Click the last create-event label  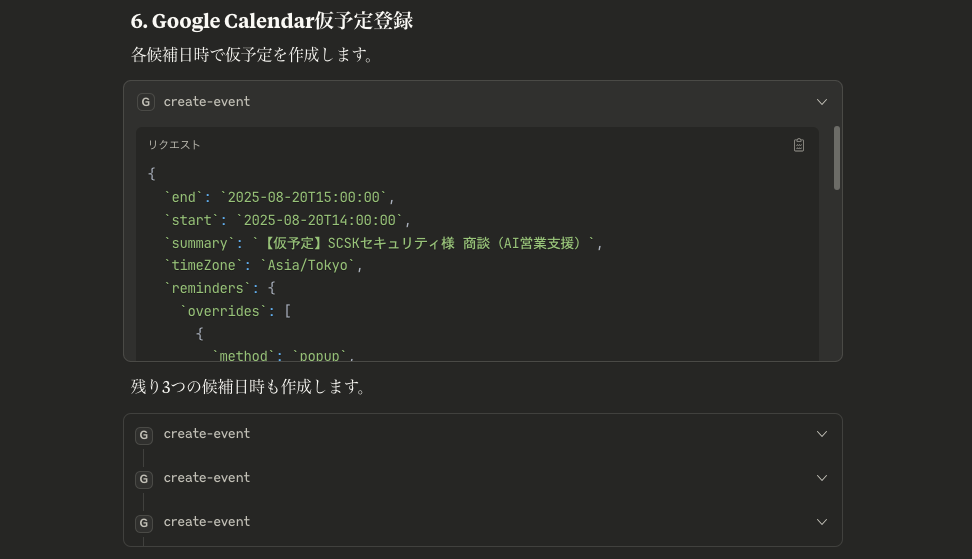[x=206, y=522]
